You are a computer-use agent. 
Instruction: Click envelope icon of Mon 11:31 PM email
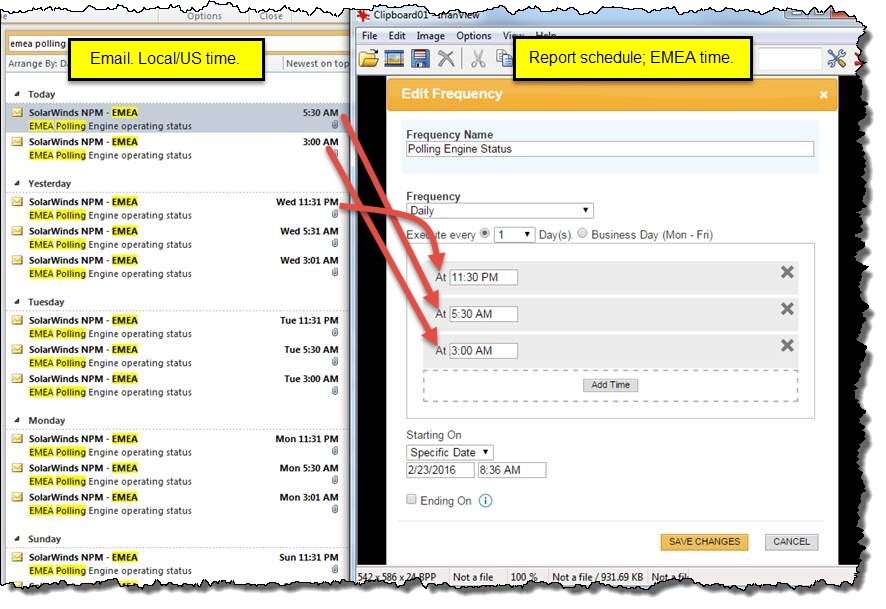18,439
